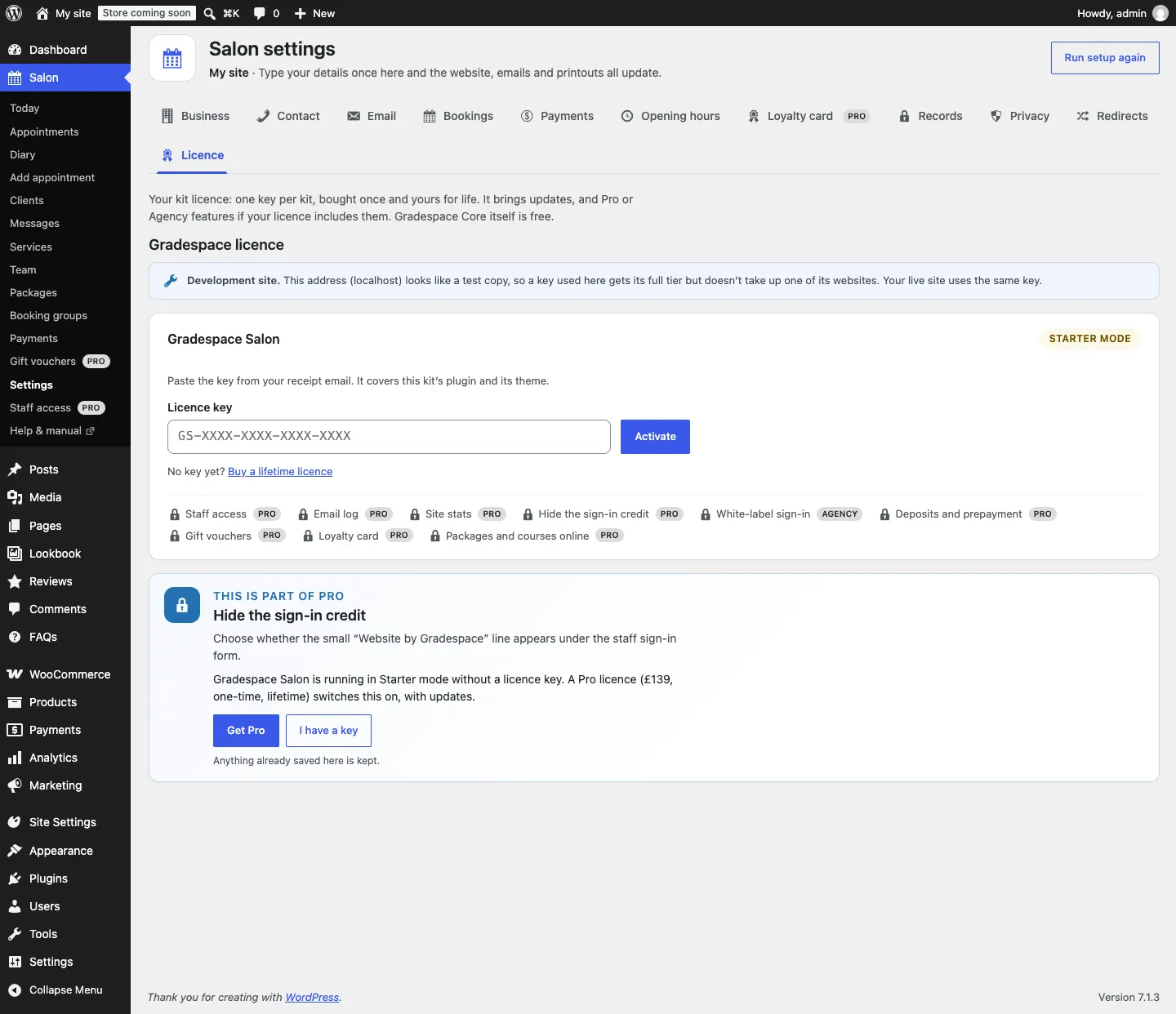This screenshot has height=1014, width=1176.
Task: Click the Pages icon in sidebar
Action: click(15, 526)
